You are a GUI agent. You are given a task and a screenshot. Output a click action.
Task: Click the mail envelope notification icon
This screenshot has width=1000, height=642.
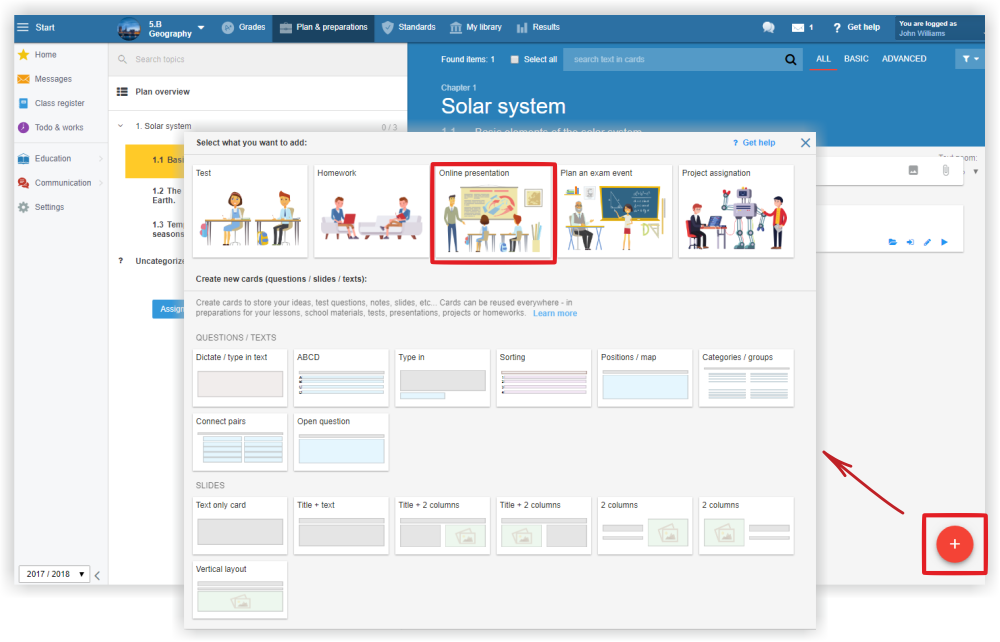(x=798, y=27)
